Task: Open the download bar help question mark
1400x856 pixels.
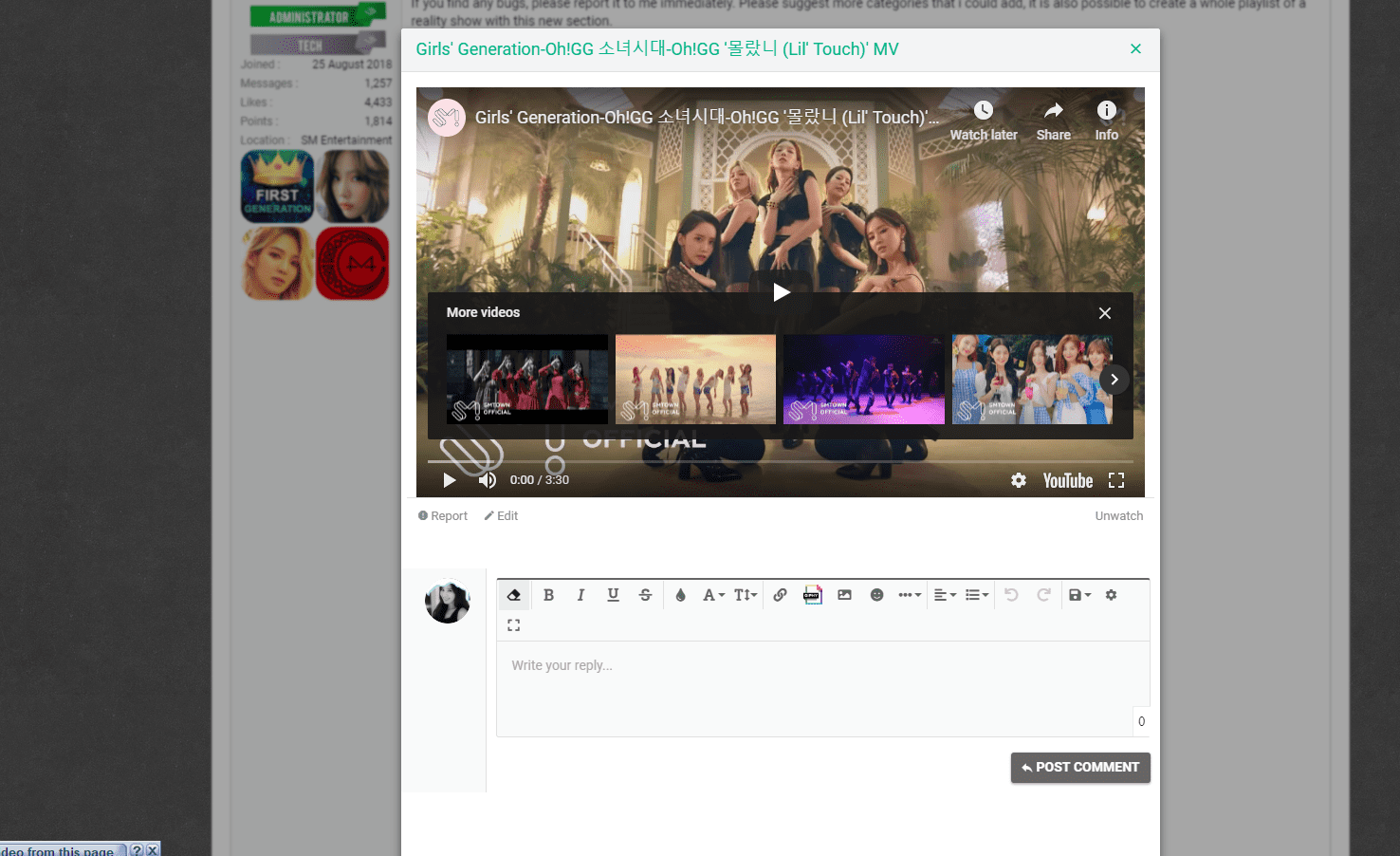Action: (x=137, y=850)
